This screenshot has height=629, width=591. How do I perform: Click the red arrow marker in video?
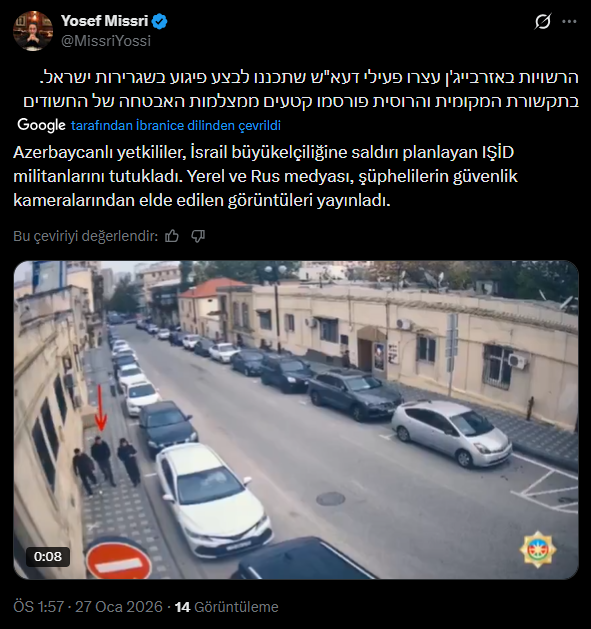pos(101,408)
